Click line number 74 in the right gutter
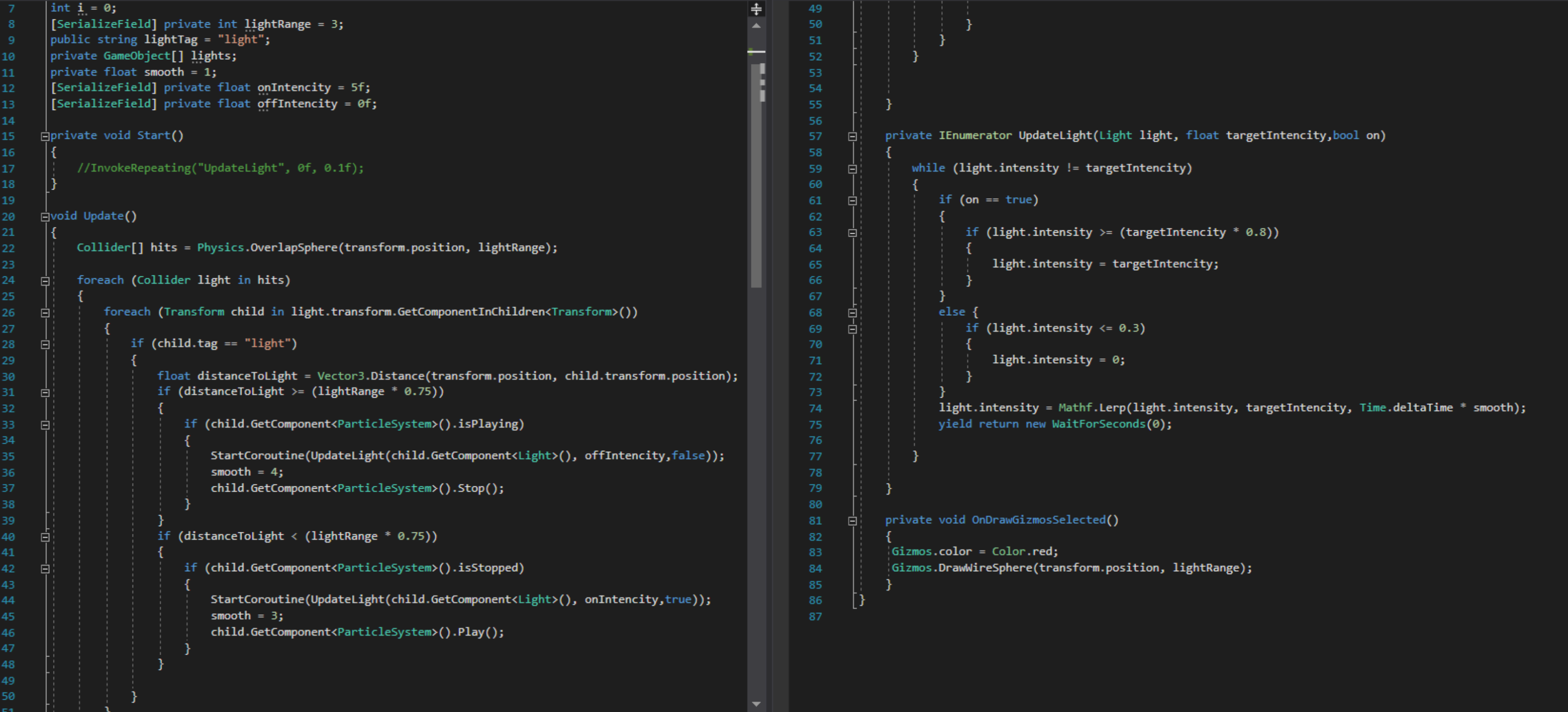 815,409
